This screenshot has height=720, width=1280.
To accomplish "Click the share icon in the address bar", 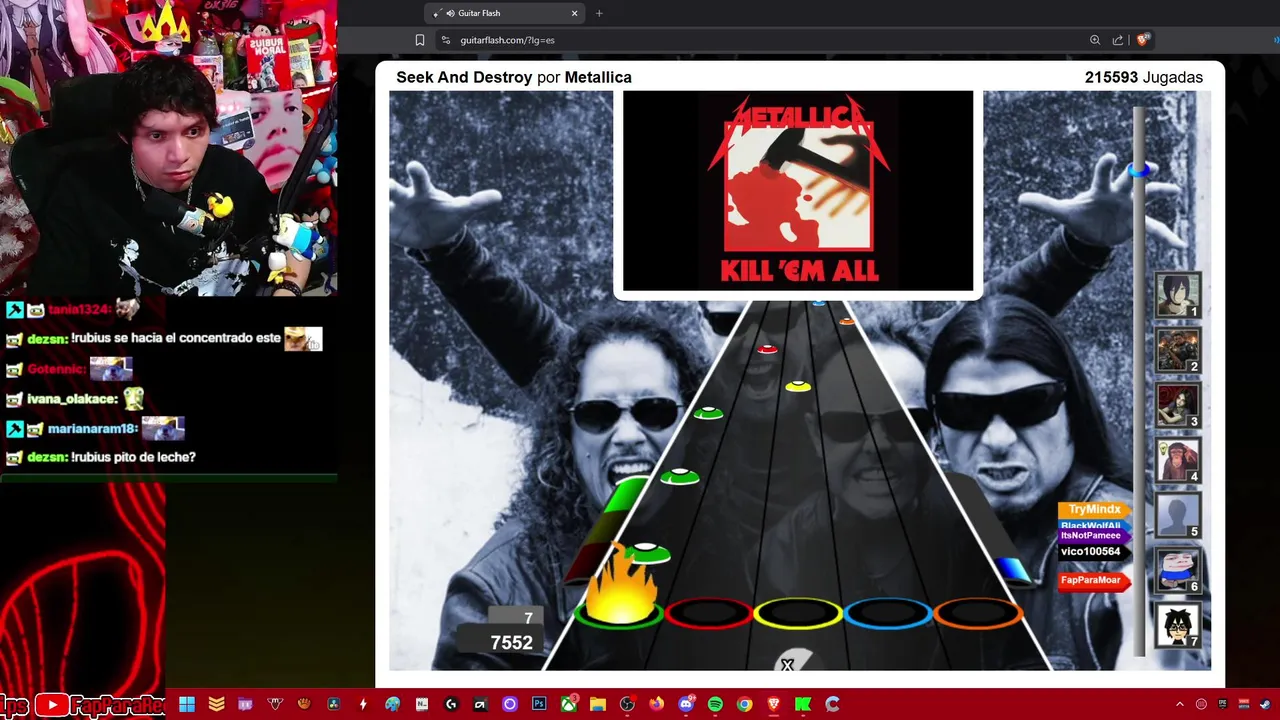I will (x=1118, y=40).
